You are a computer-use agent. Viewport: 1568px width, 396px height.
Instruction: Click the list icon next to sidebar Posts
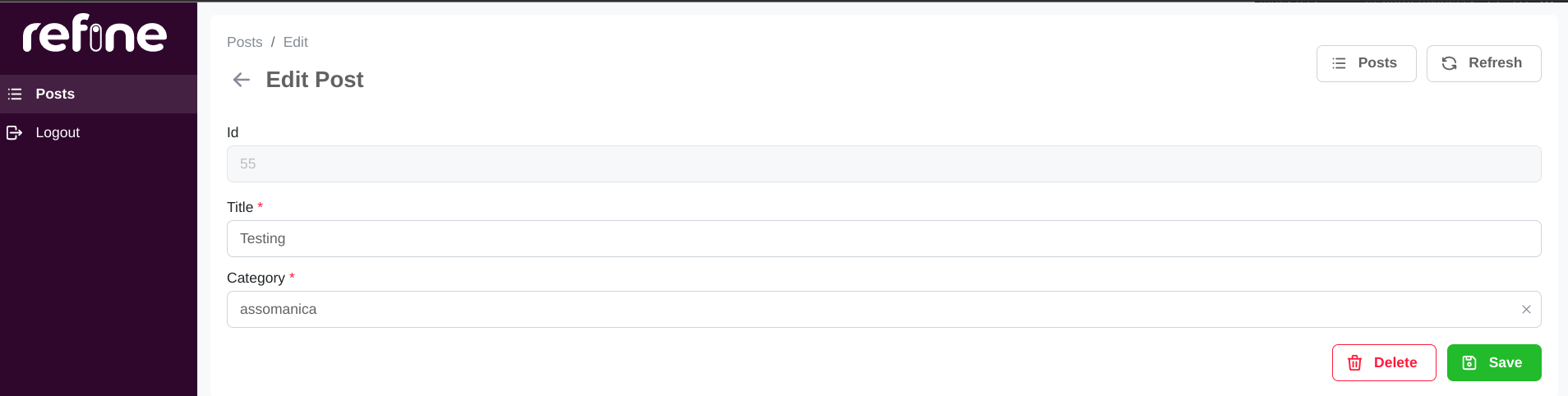pos(15,94)
